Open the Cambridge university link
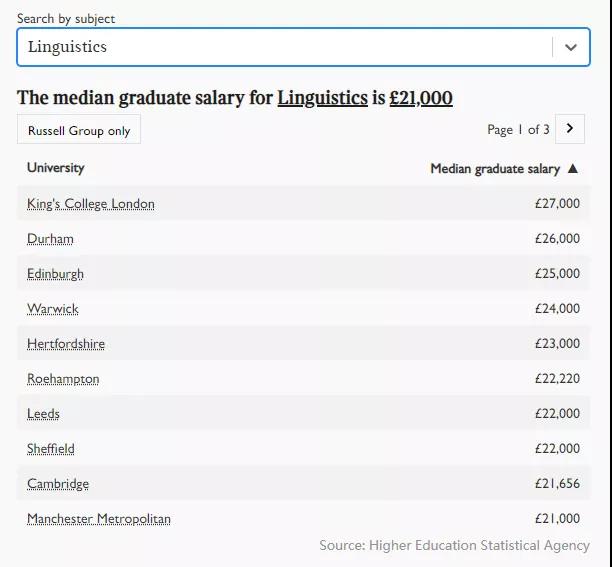Image resolution: width=612 pixels, height=567 pixels. pos(58,484)
